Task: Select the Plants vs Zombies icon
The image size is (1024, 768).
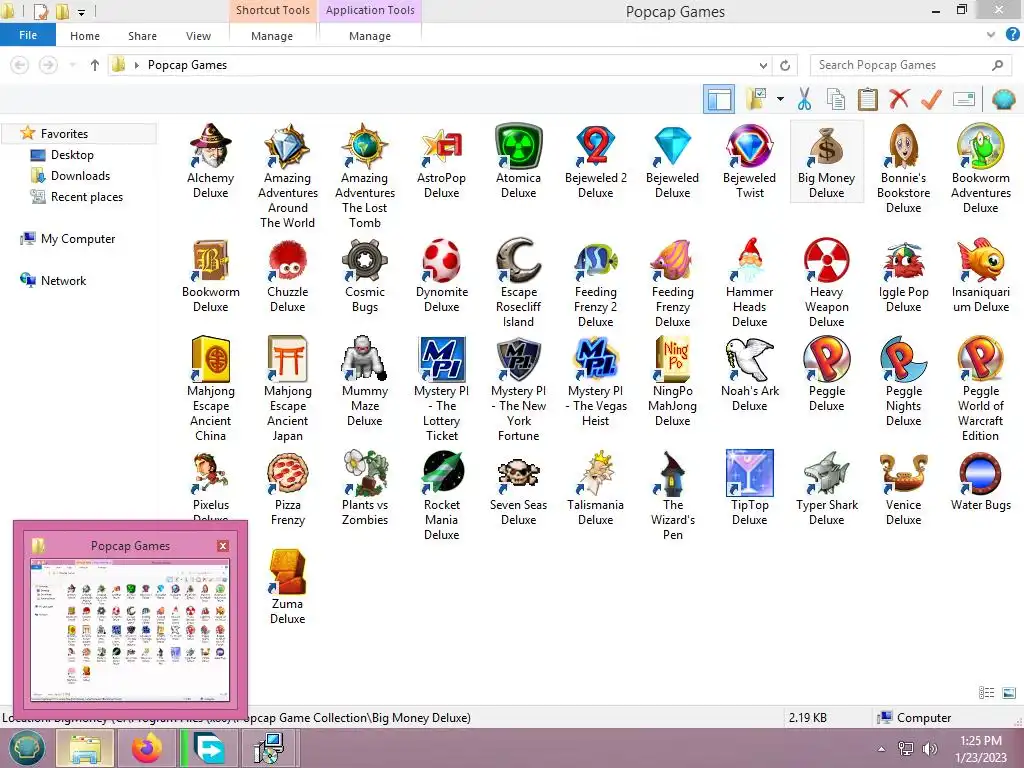Action: pos(364,473)
